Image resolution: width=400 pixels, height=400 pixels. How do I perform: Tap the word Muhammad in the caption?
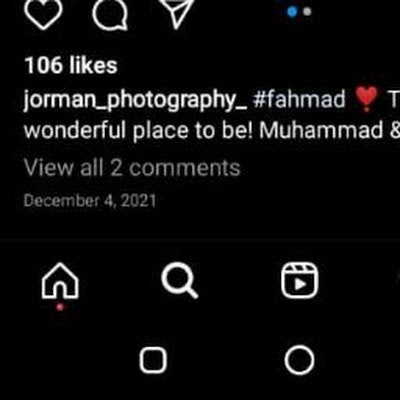coord(321,130)
